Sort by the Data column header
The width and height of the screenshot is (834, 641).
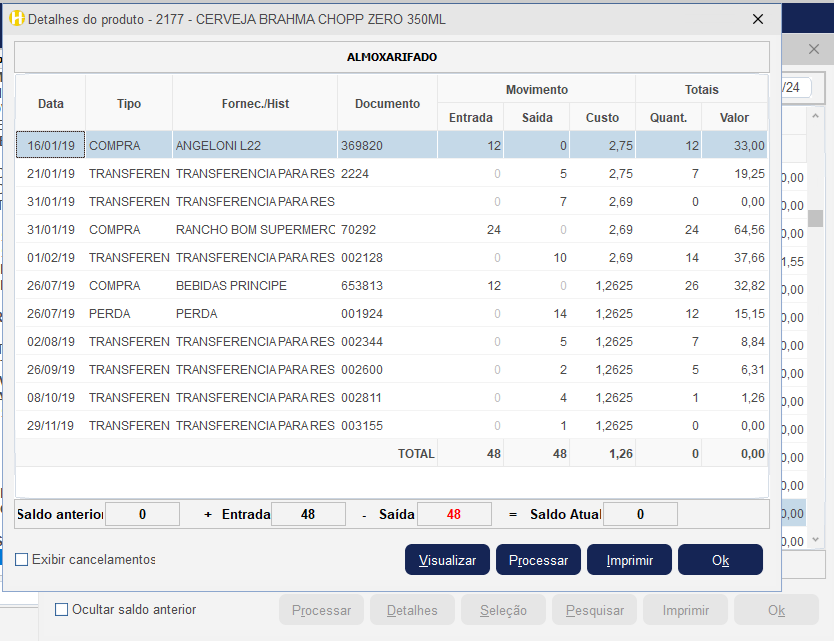51,104
